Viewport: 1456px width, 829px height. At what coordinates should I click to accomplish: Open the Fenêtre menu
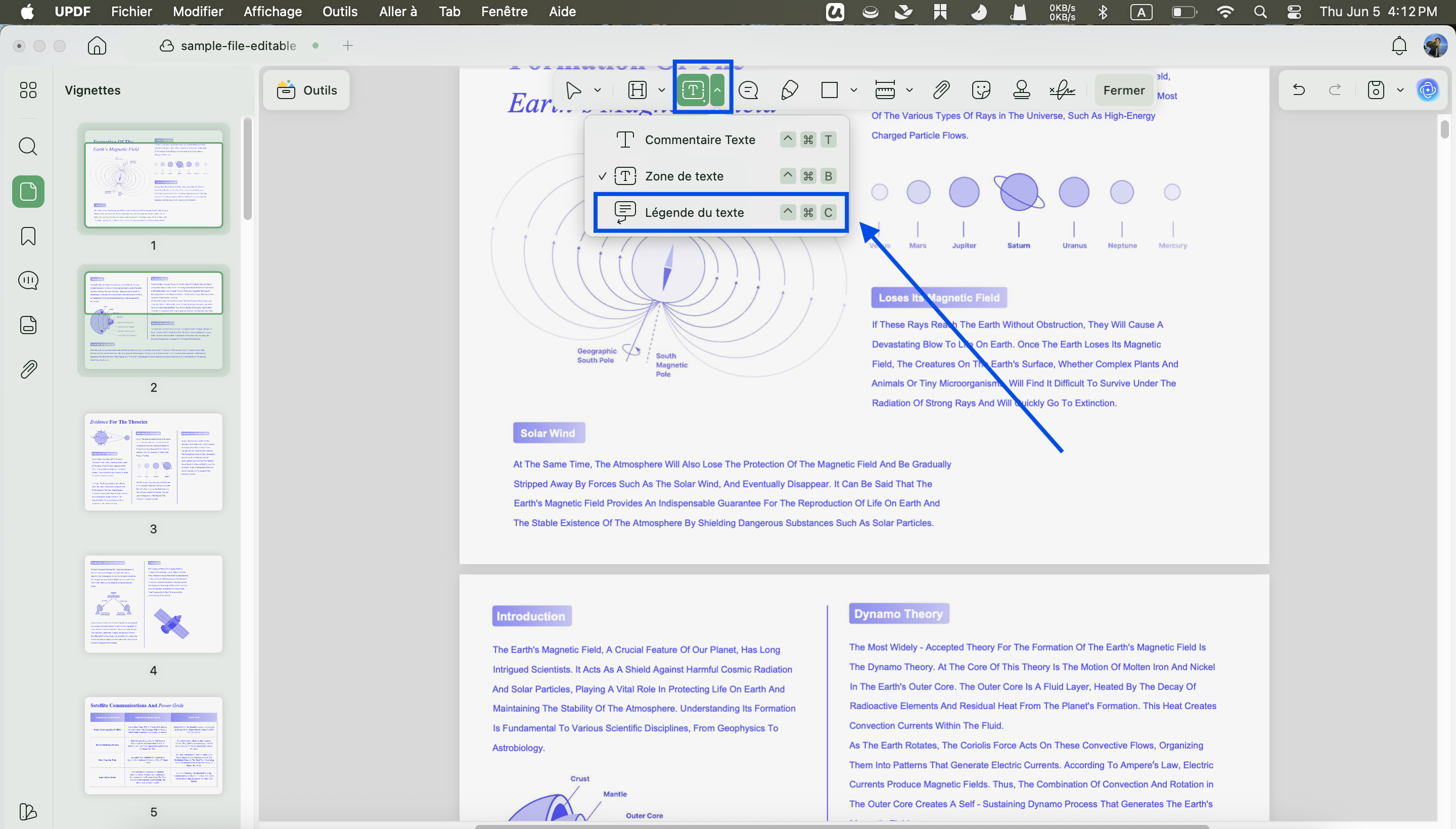[x=505, y=12]
